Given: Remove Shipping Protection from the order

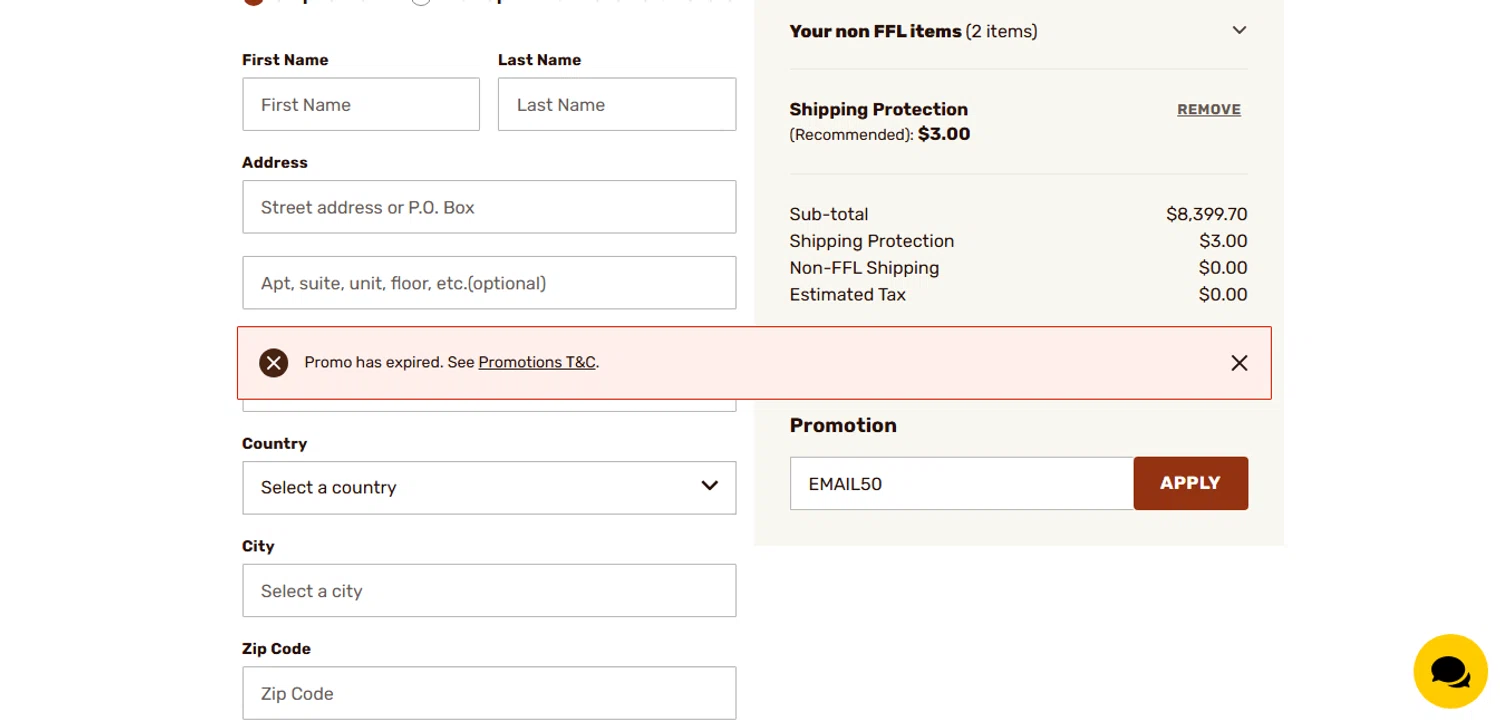Looking at the screenshot, I should point(1208,110).
